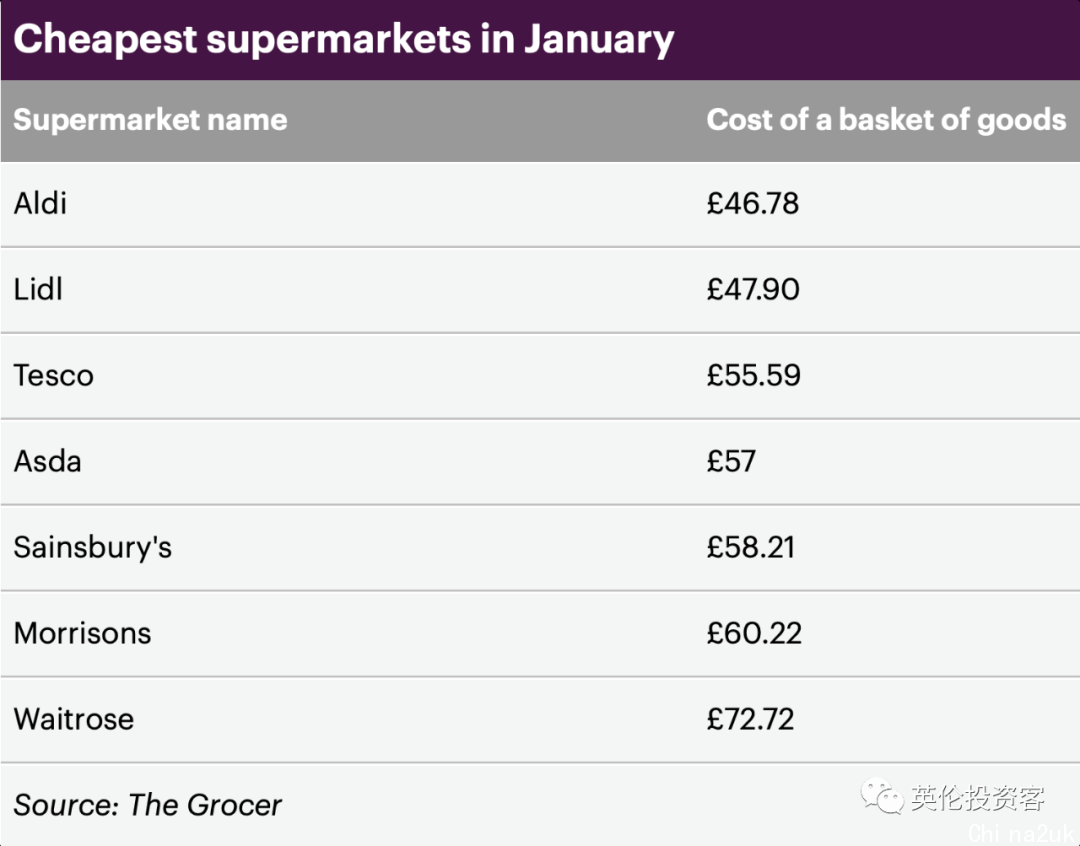Click the Aldi price £46.78
Image resolution: width=1080 pixels, height=846 pixels.
click(753, 203)
